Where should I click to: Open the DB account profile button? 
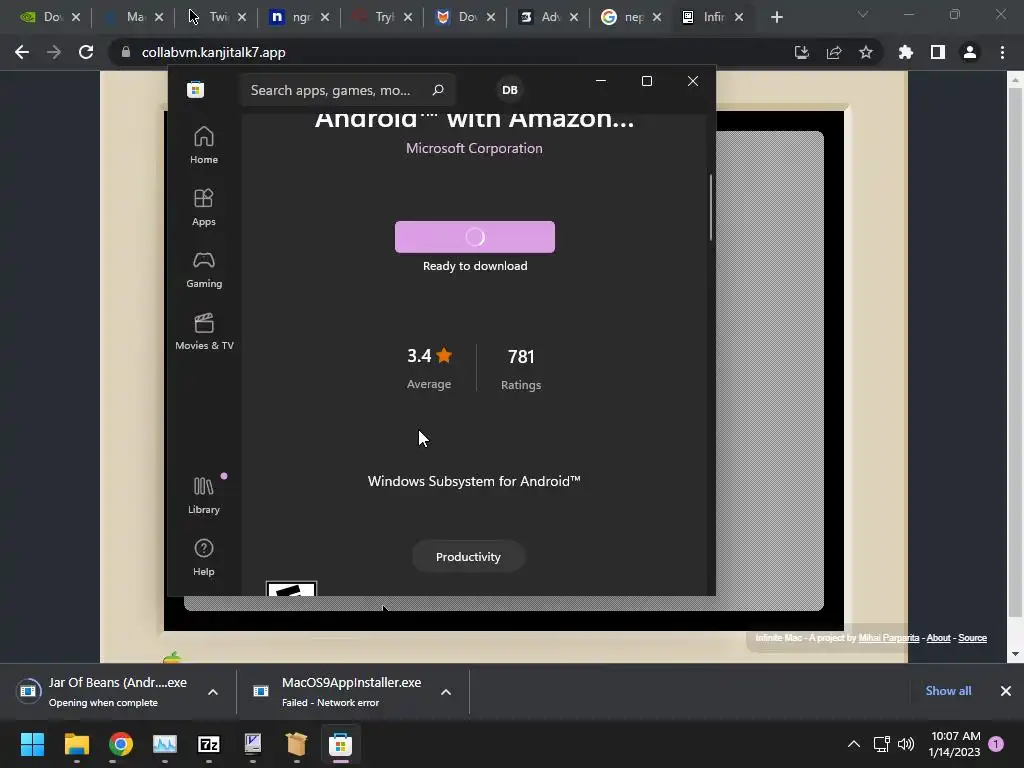[510, 90]
